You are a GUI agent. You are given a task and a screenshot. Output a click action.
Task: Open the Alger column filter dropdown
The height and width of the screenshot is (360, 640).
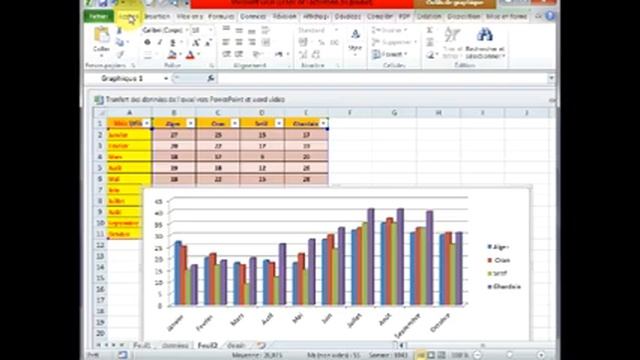pyautogui.click(x=191, y=123)
